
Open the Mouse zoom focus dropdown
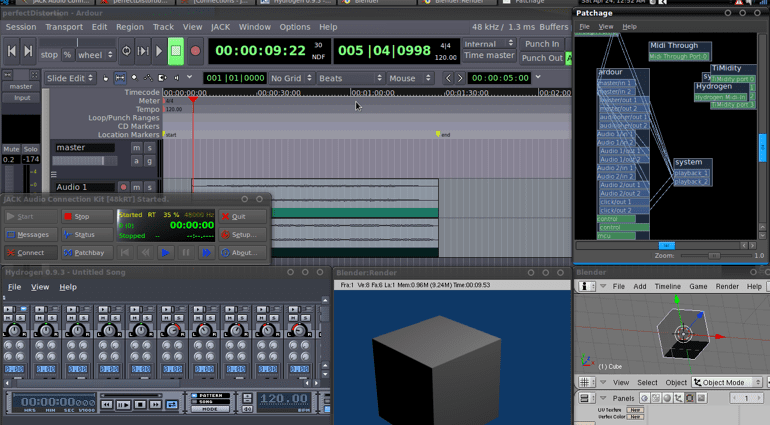[x=410, y=78]
